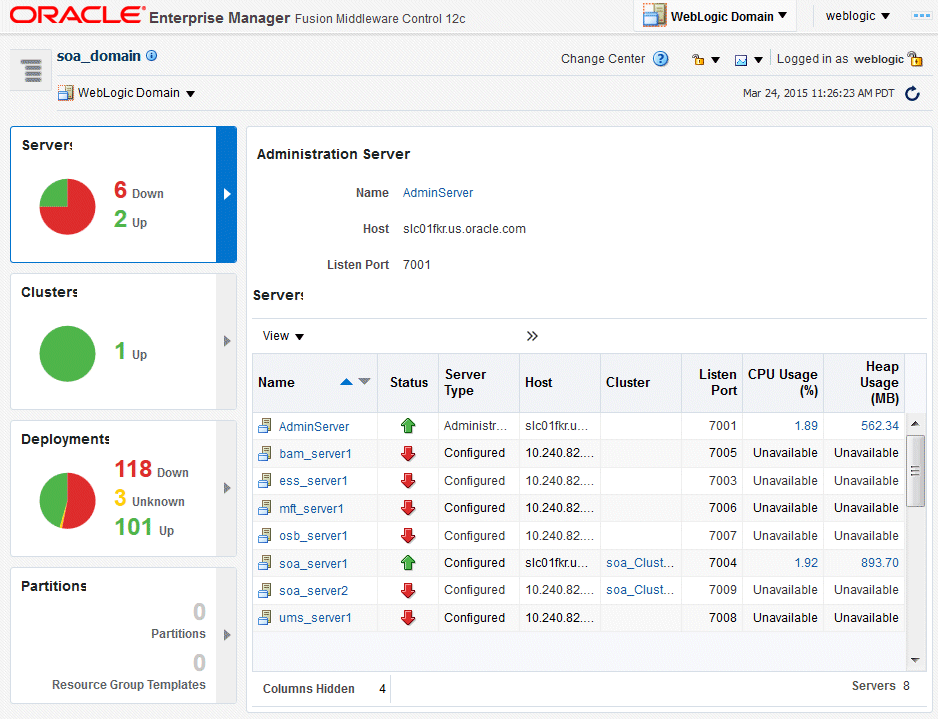The width and height of the screenshot is (938, 719).
Task: Click the refresh page icon
Action: pos(912,93)
